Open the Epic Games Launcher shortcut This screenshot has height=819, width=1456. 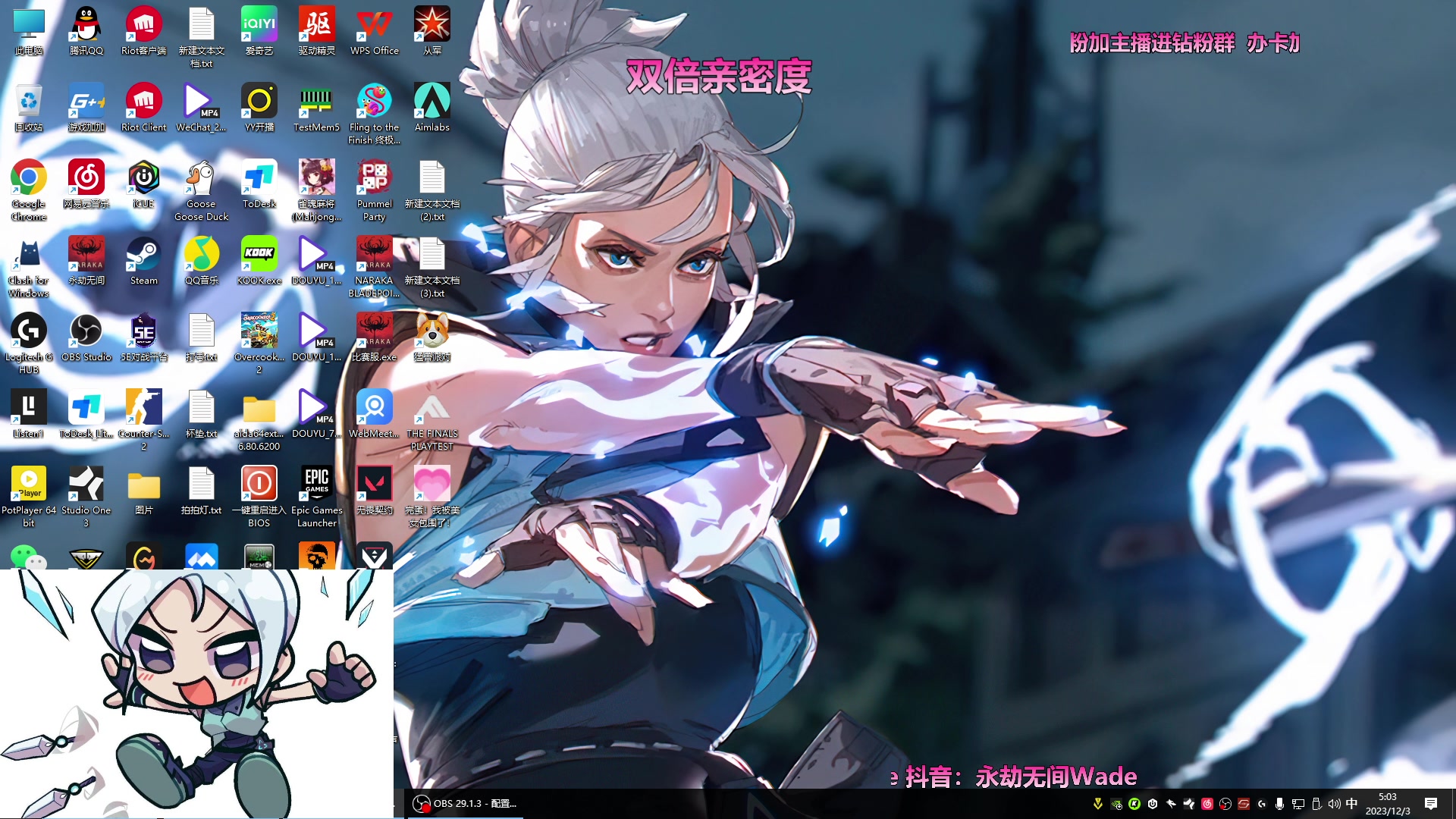pos(317,497)
